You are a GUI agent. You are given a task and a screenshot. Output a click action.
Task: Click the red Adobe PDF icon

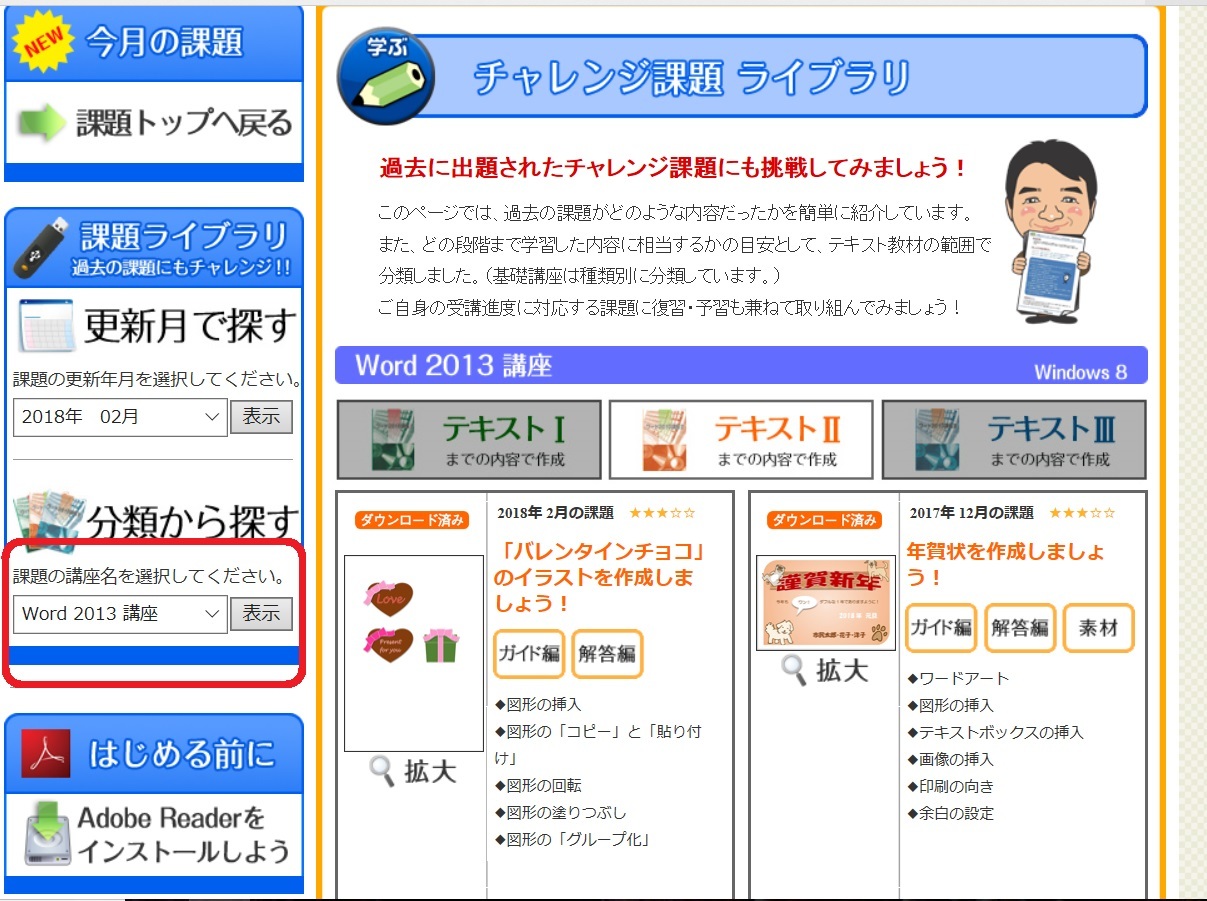(x=46, y=752)
